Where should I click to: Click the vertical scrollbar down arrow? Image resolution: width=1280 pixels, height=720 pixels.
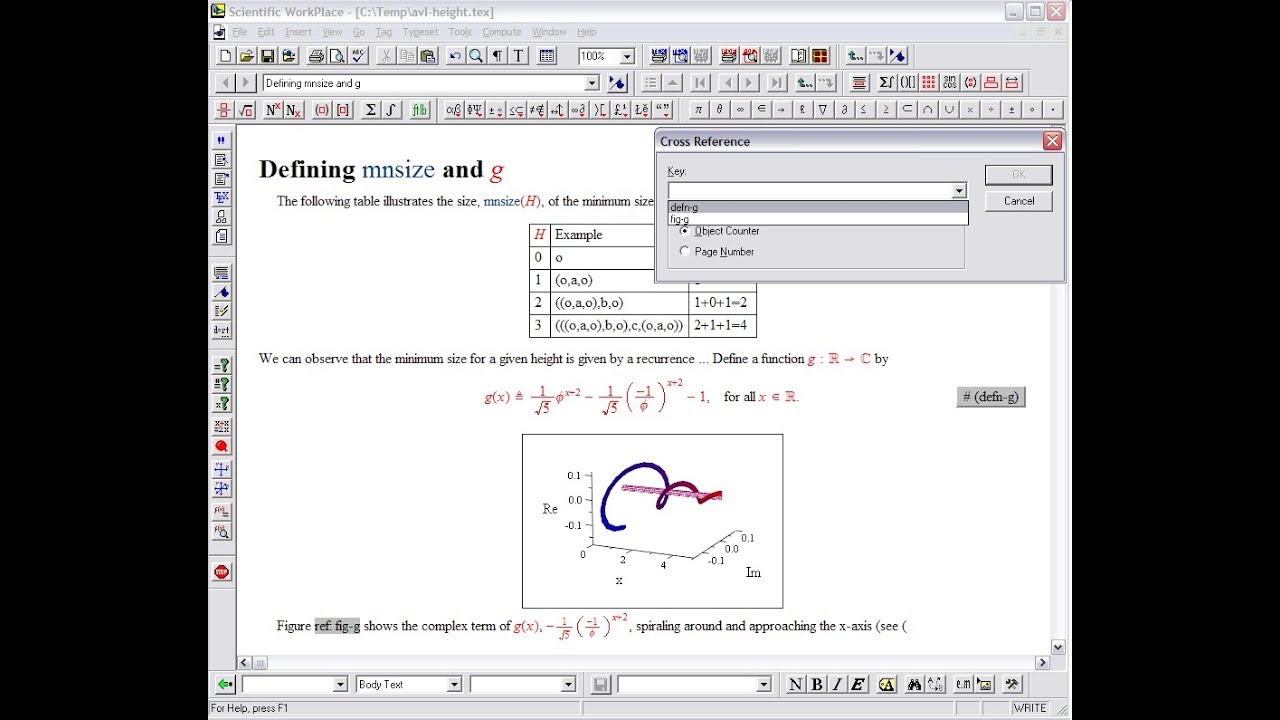point(1058,647)
